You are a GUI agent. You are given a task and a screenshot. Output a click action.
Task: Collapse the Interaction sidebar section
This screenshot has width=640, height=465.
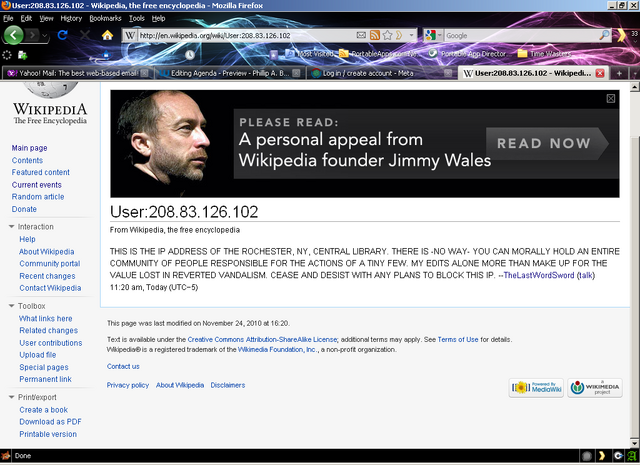pos(11,227)
